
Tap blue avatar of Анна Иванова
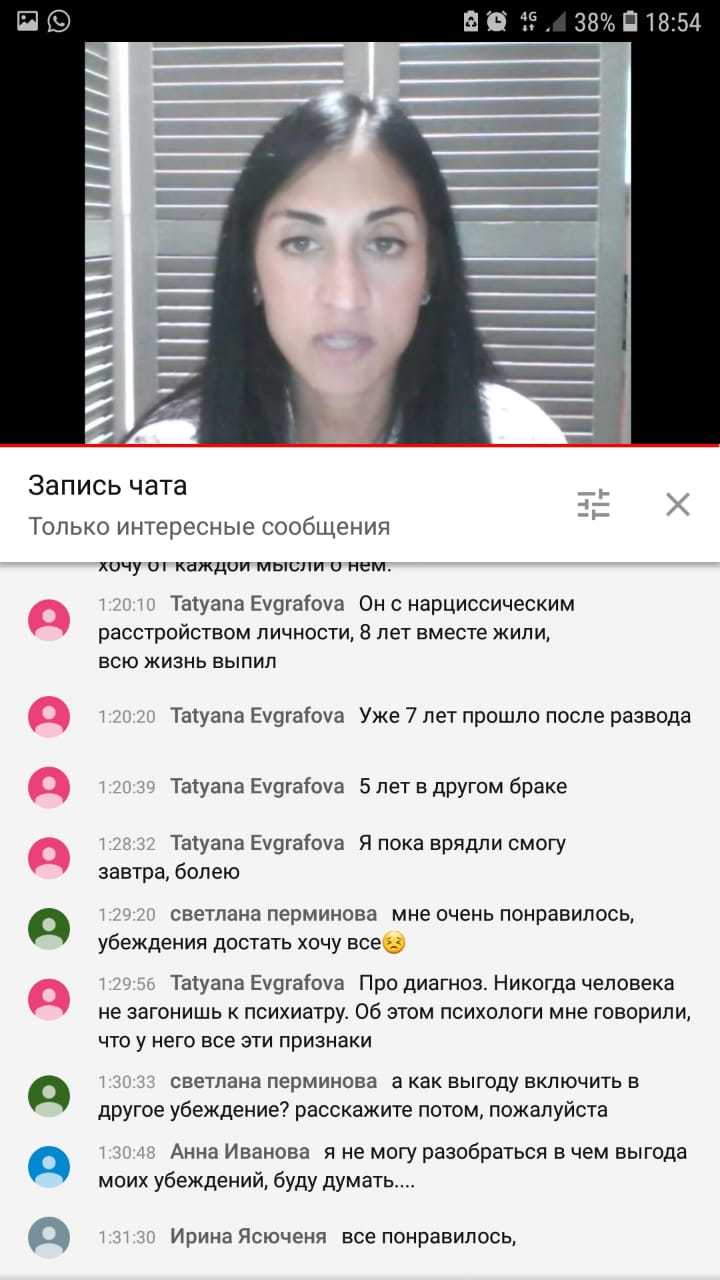coord(49,1167)
